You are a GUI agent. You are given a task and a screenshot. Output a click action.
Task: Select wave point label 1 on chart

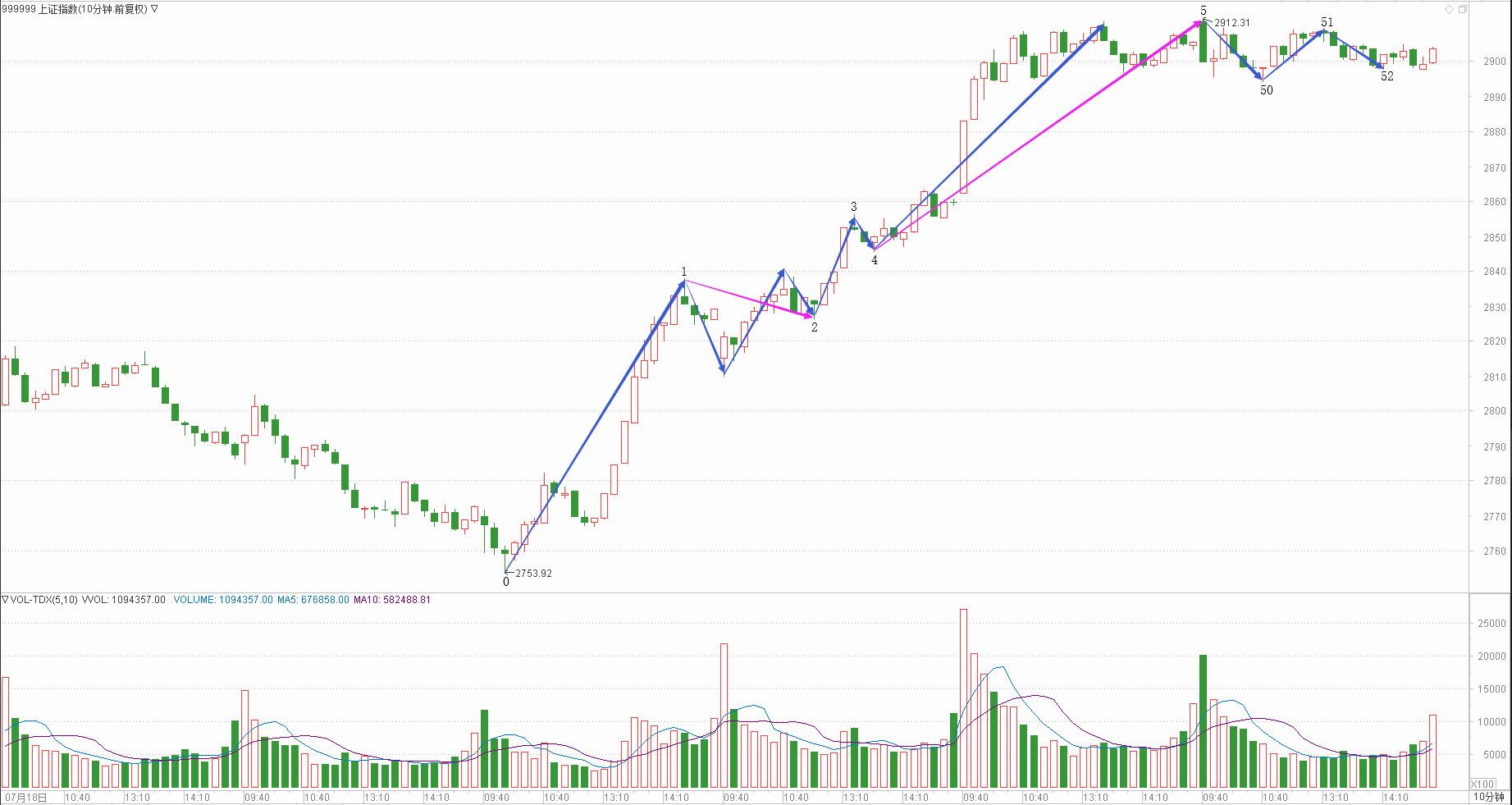tap(684, 272)
